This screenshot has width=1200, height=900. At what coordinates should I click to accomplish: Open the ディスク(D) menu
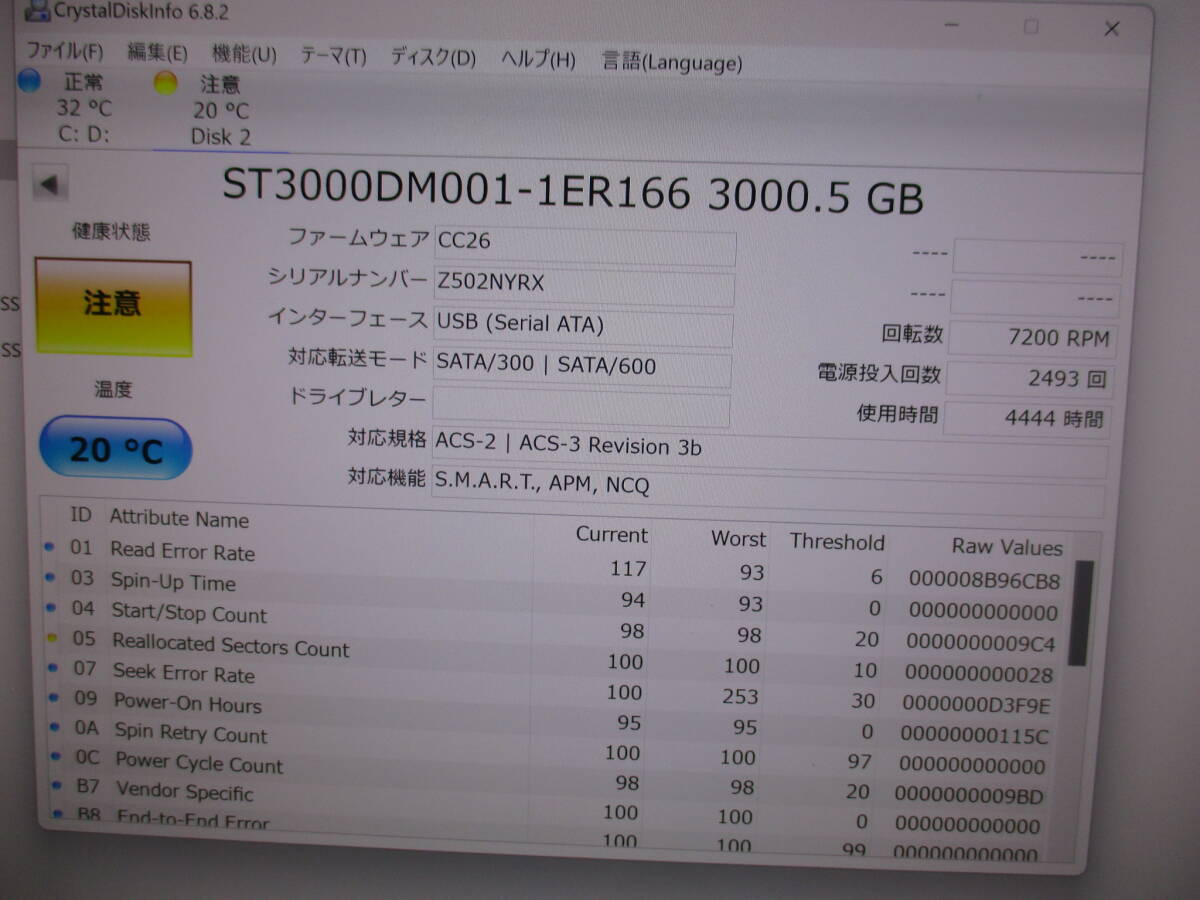pyautogui.click(x=433, y=57)
